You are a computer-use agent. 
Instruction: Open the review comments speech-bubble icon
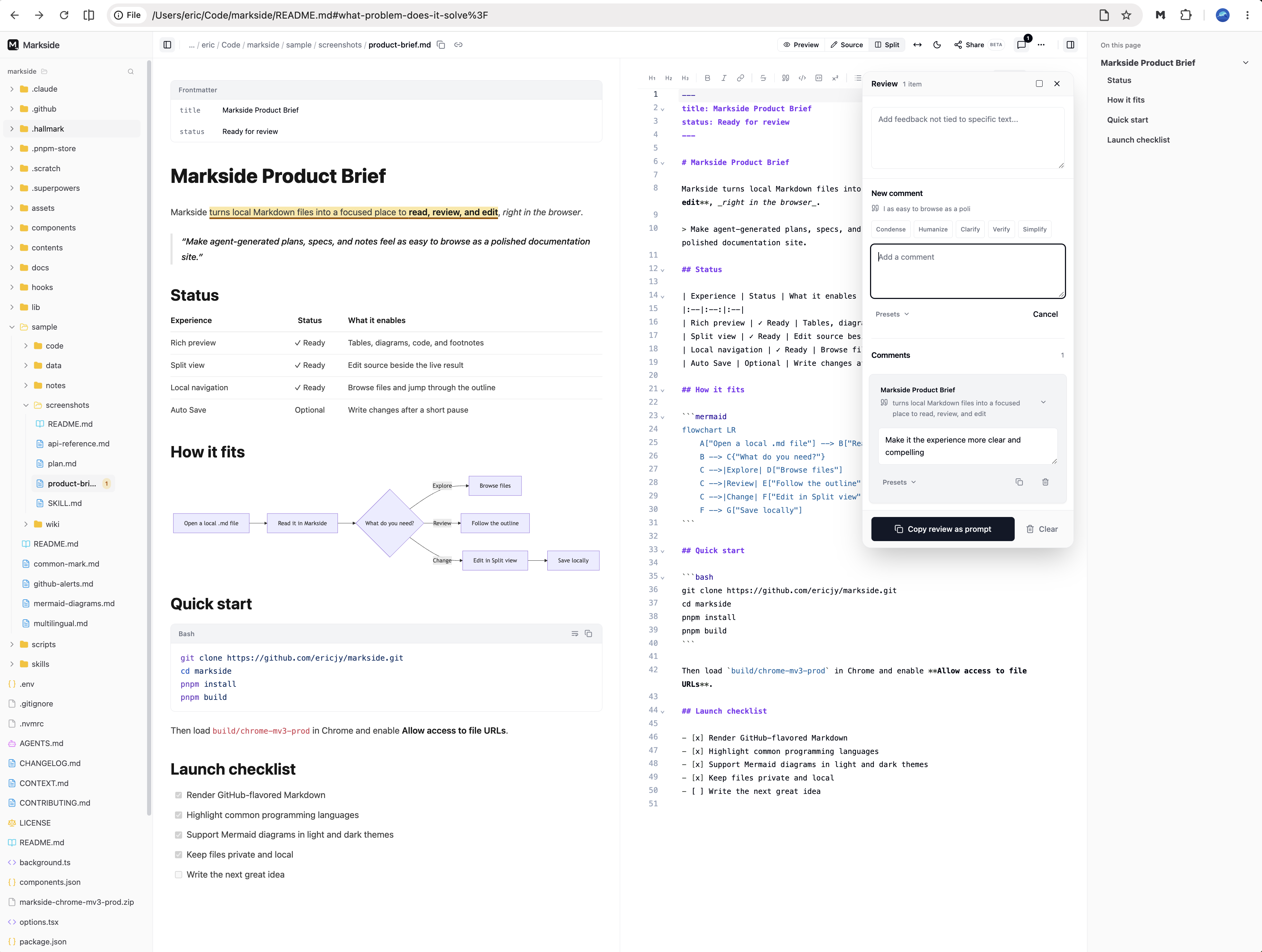(1021, 45)
